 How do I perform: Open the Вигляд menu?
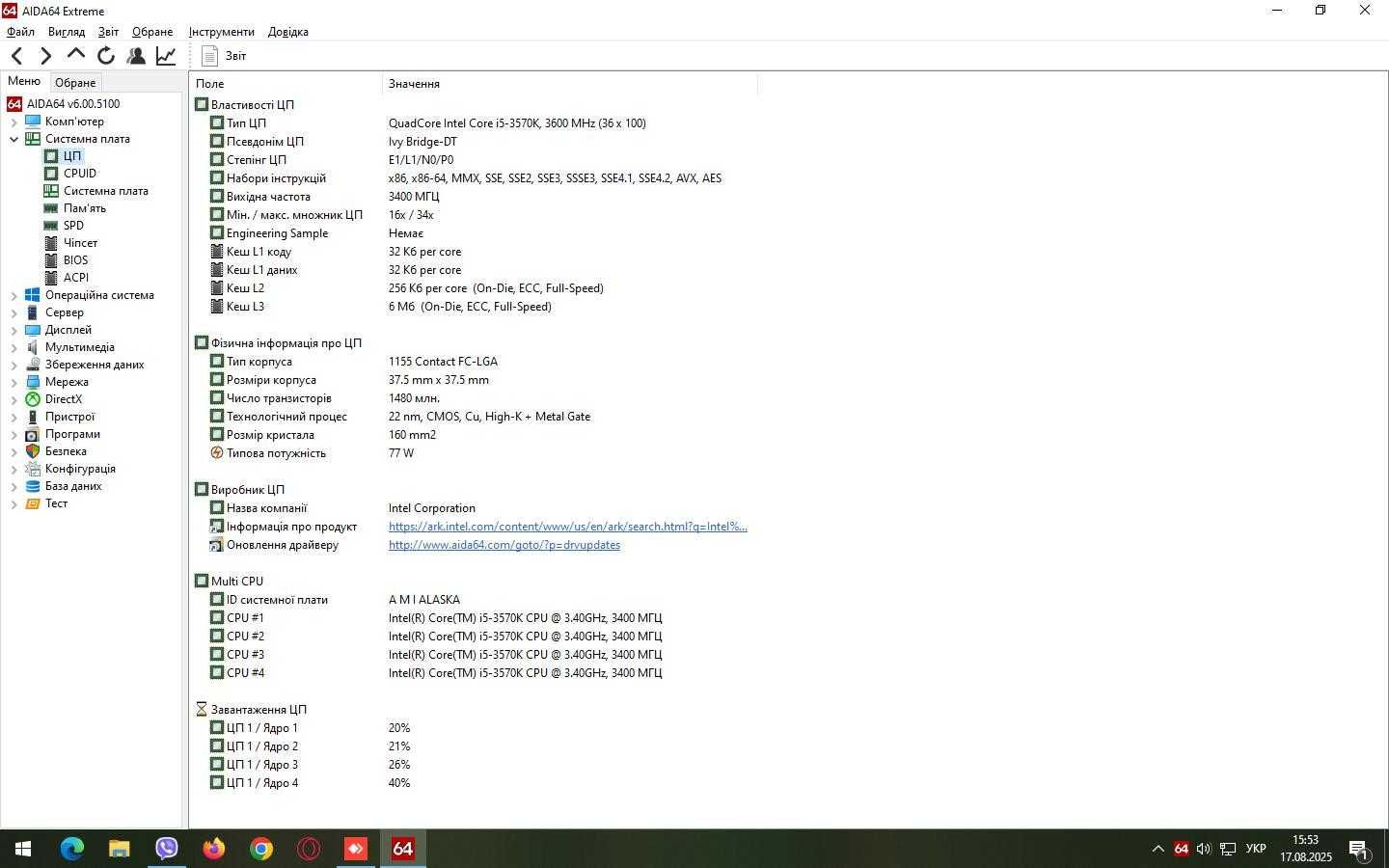67,32
